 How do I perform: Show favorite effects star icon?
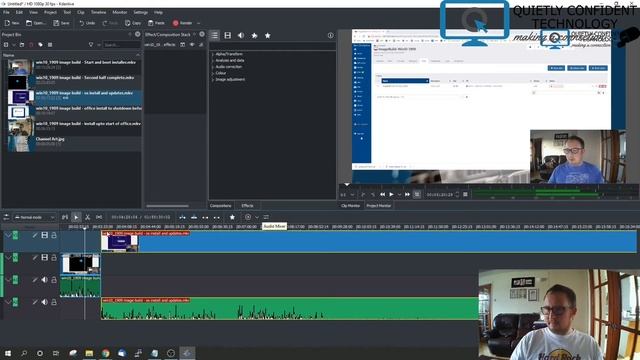tap(268, 36)
